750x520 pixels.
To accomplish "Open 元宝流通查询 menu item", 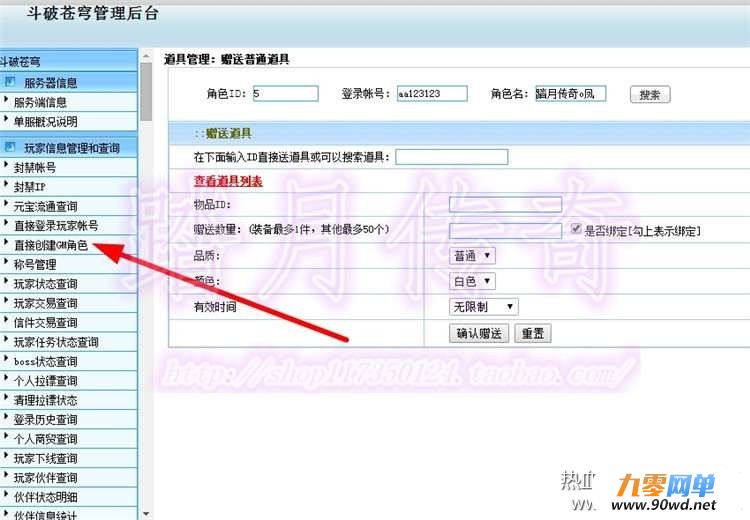I will (45, 206).
